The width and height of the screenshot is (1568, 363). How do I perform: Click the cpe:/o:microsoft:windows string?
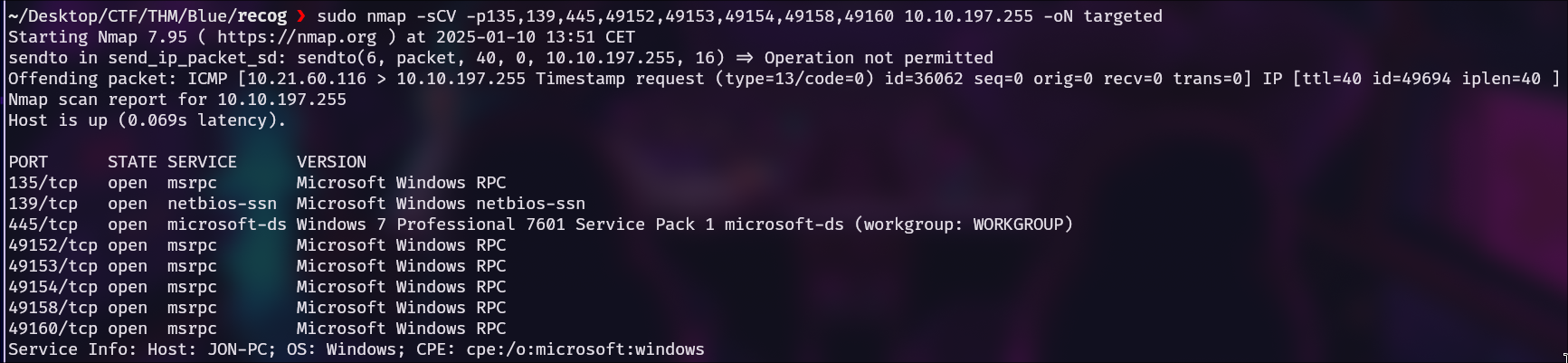pyautogui.click(x=584, y=349)
